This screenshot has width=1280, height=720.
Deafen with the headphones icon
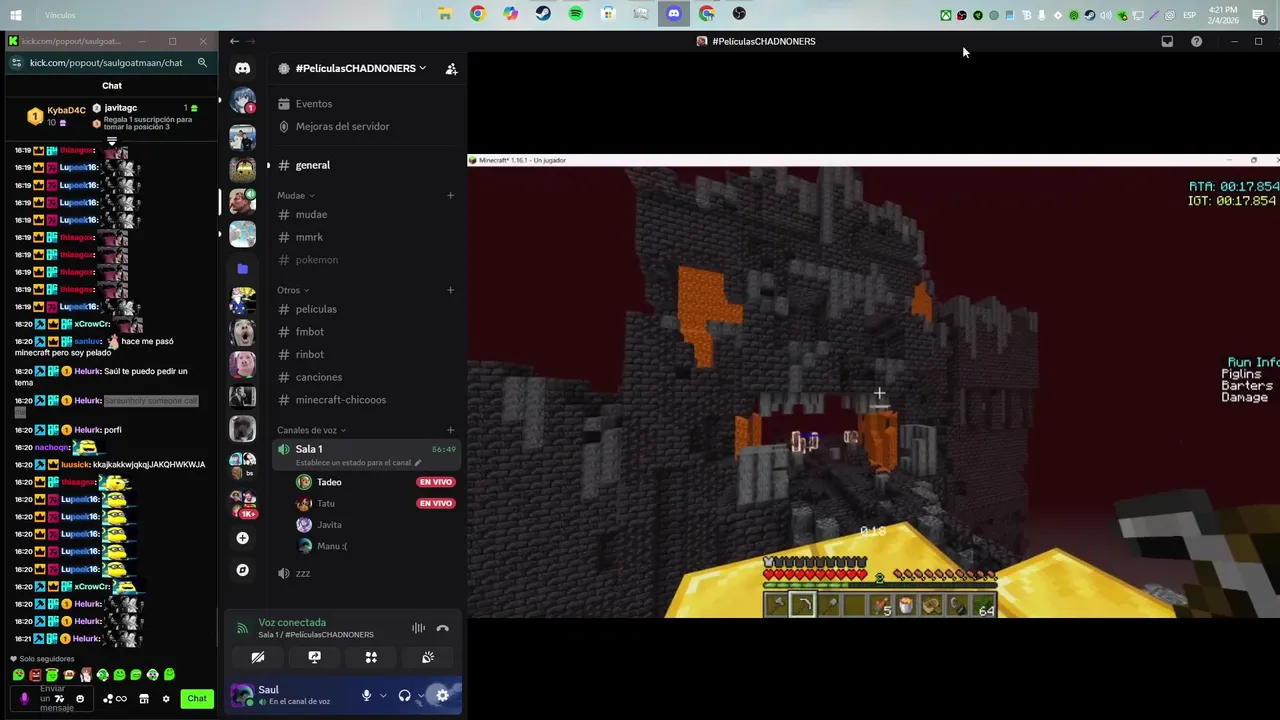click(404, 695)
